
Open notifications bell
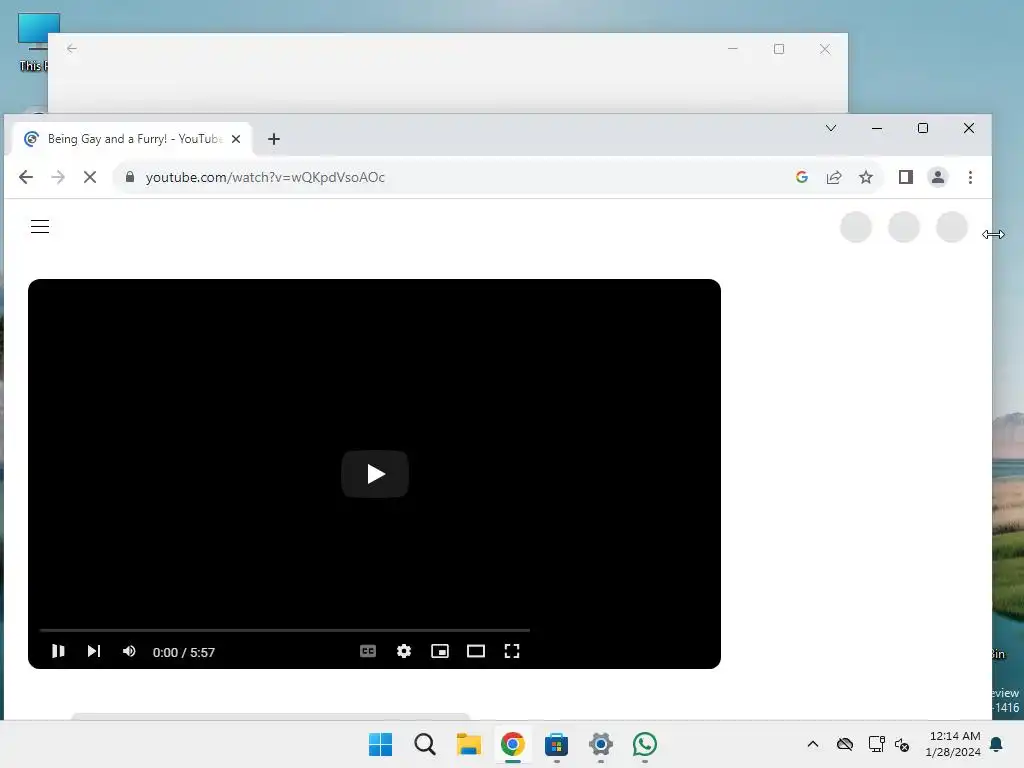(997, 744)
